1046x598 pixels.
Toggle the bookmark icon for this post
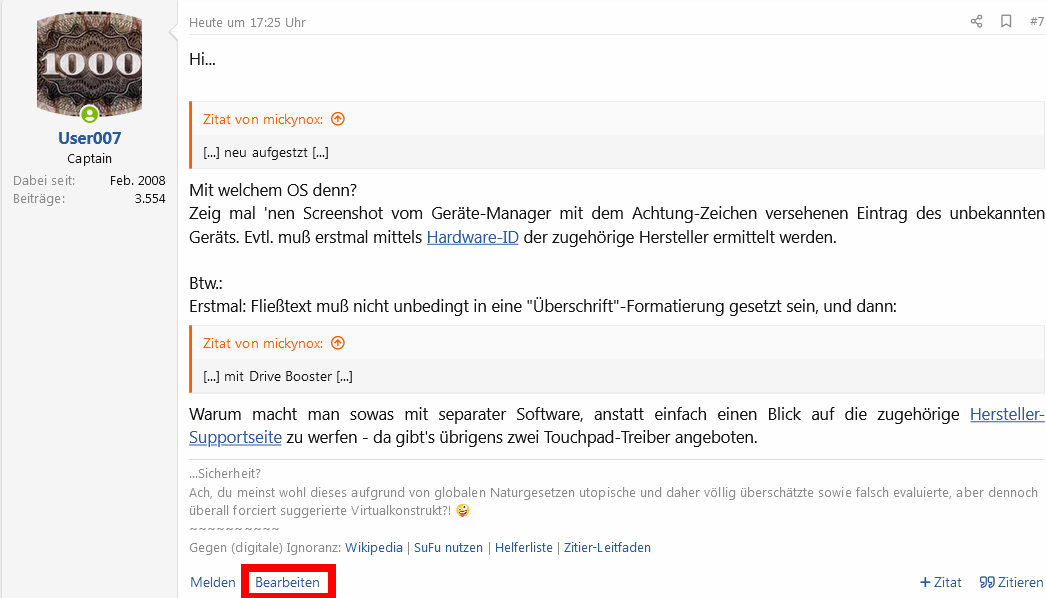coord(1006,20)
